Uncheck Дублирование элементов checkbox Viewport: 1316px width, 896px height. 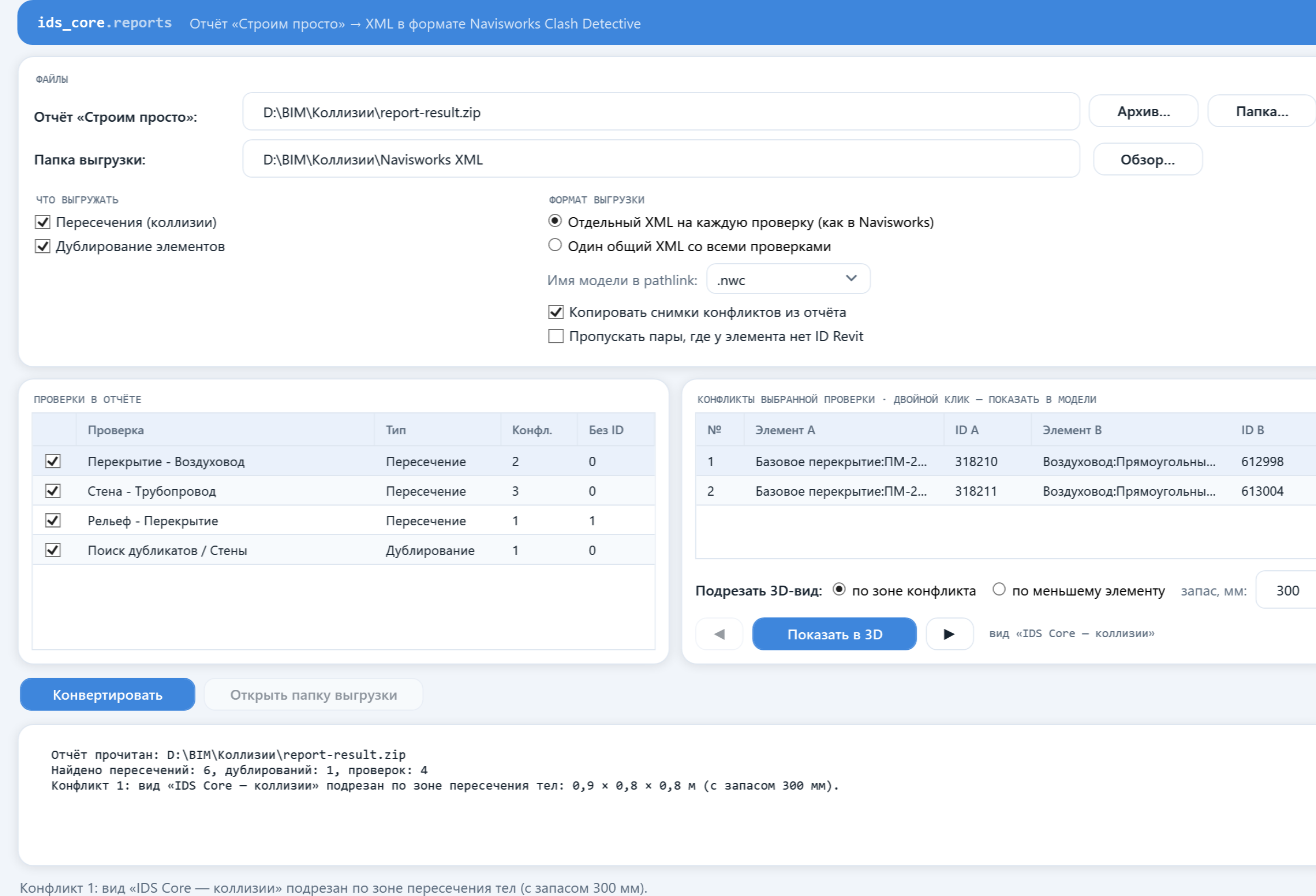pos(42,246)
